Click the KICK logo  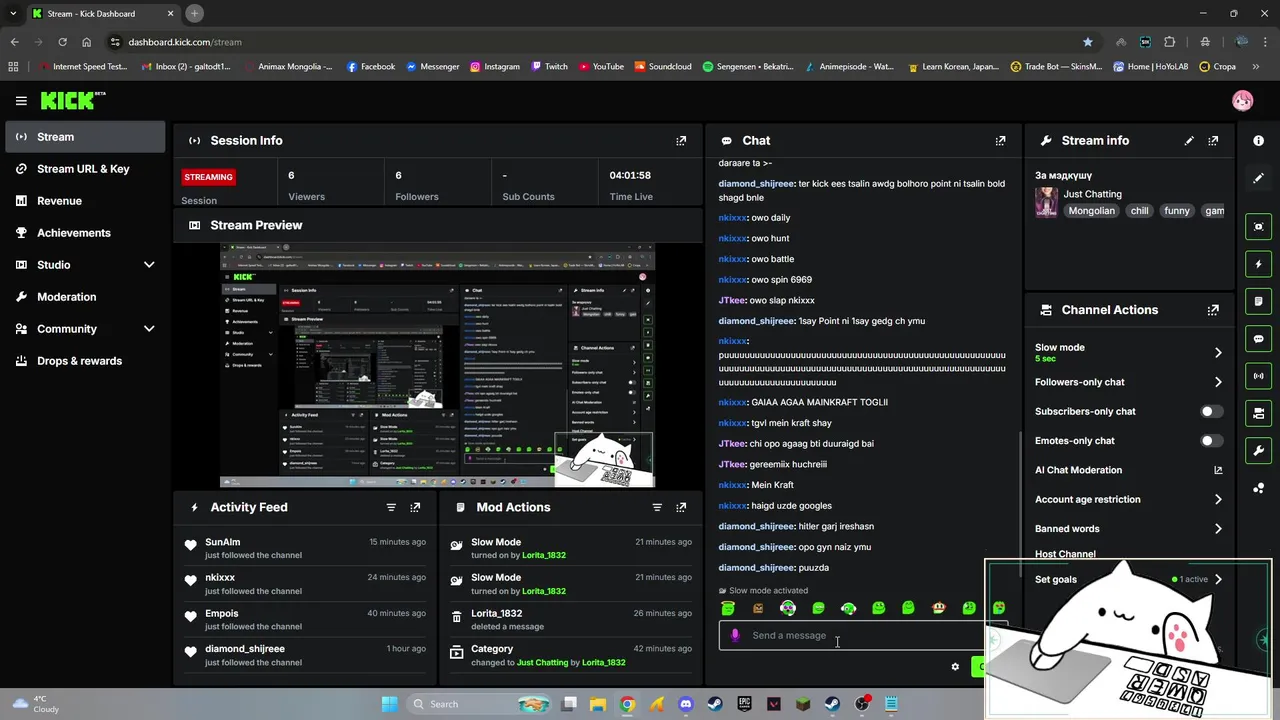(x=73, y=101)
